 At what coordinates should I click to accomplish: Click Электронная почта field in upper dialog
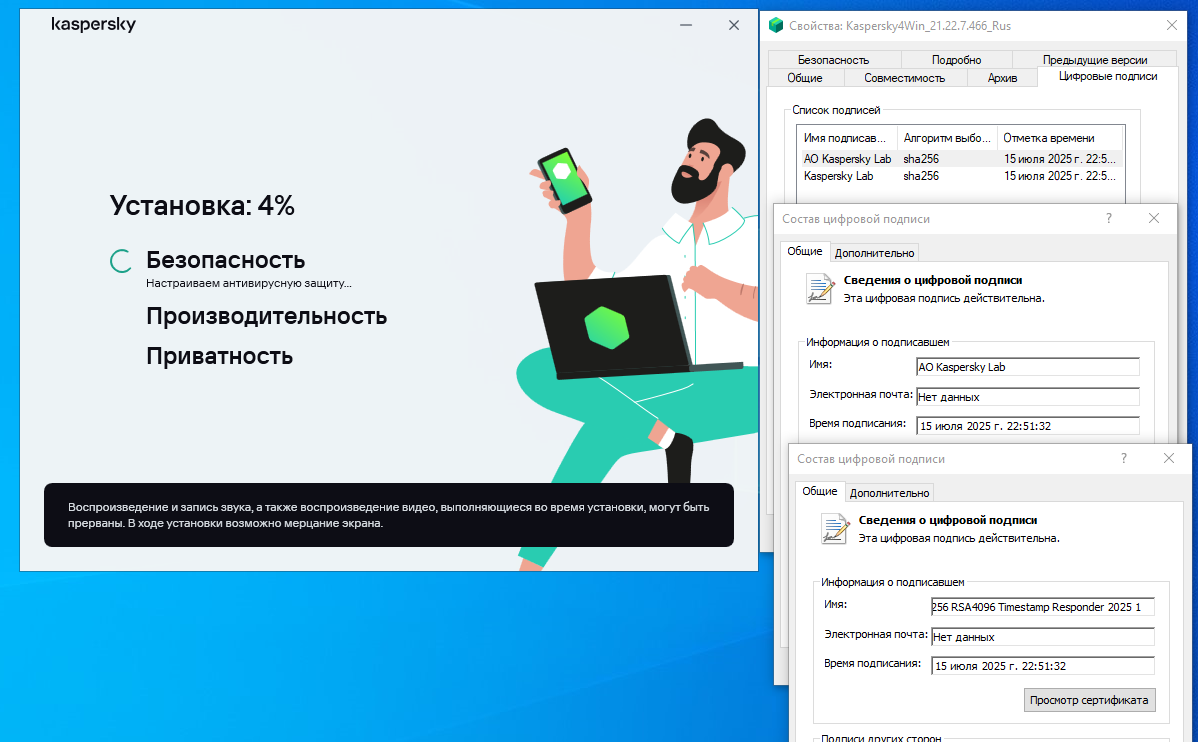(1028, 397)
